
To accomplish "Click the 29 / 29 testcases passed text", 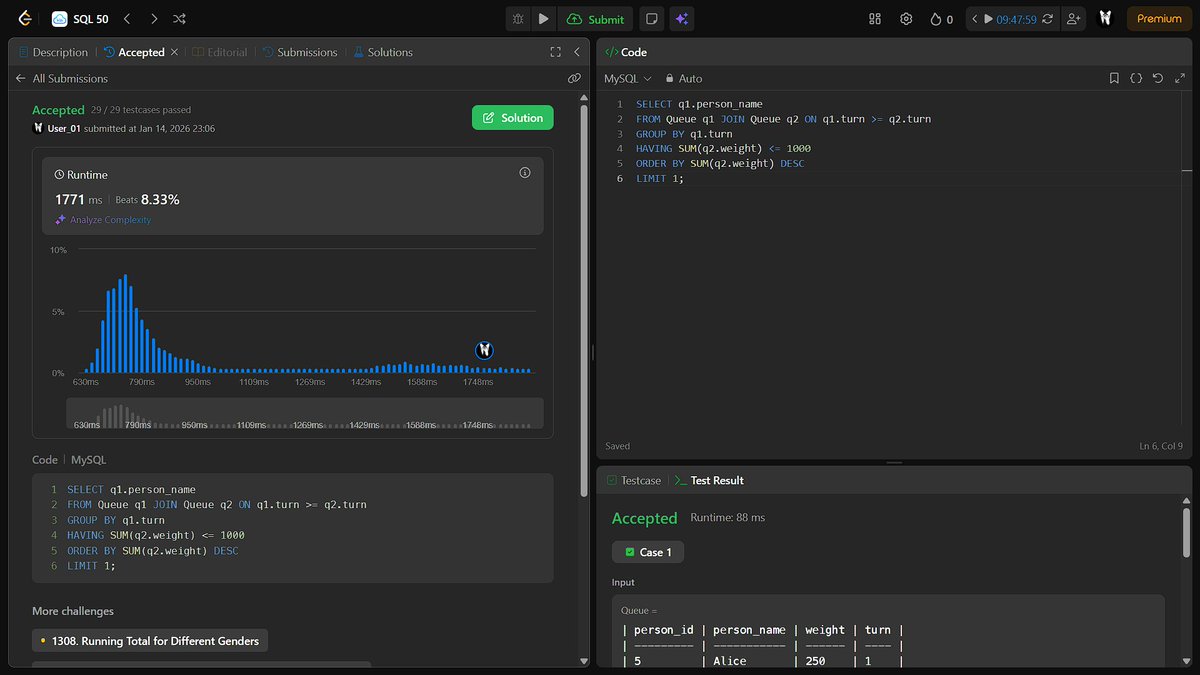I will (x=141, y=110).
